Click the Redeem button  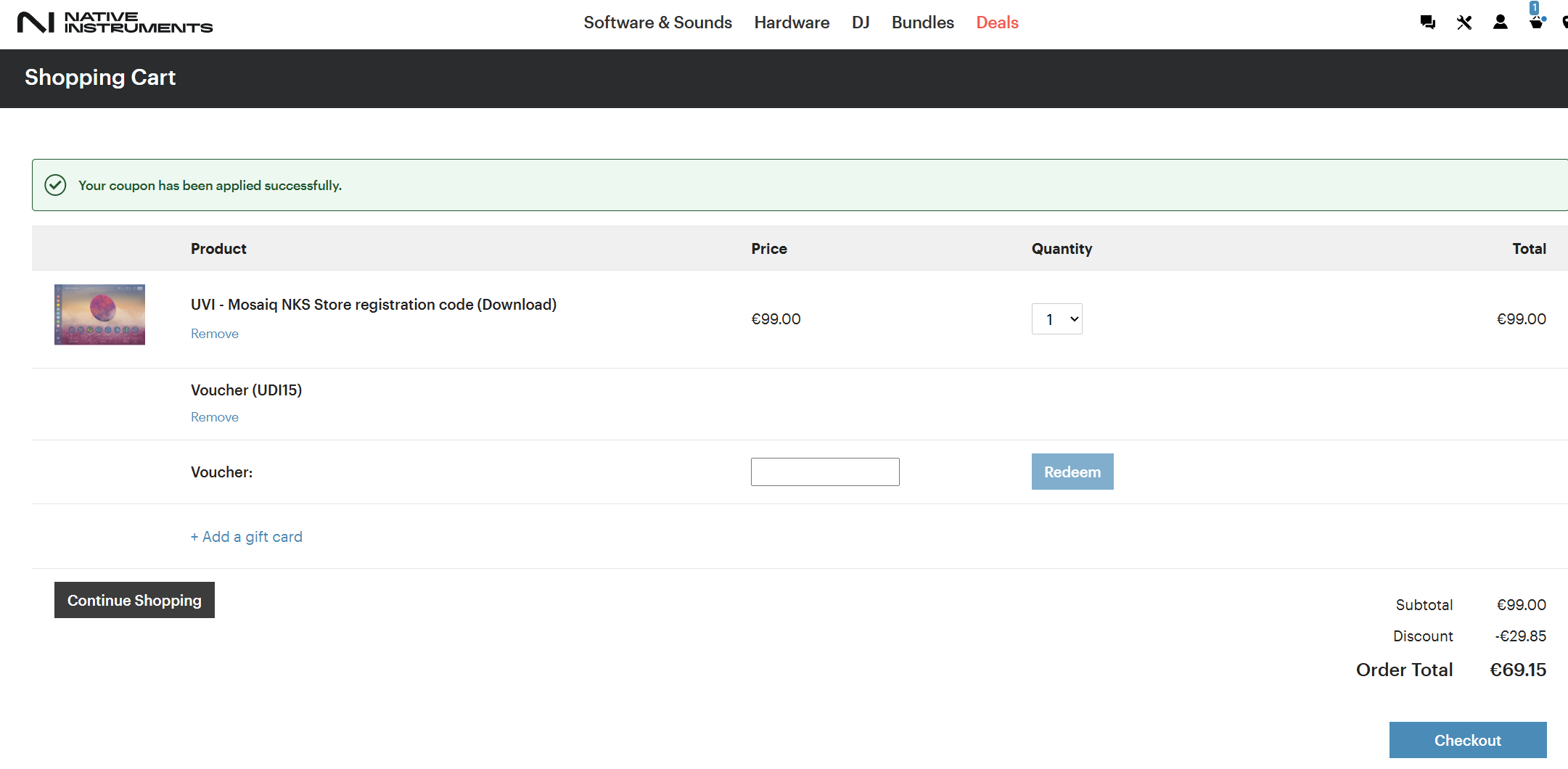[x=1072, y=472]
